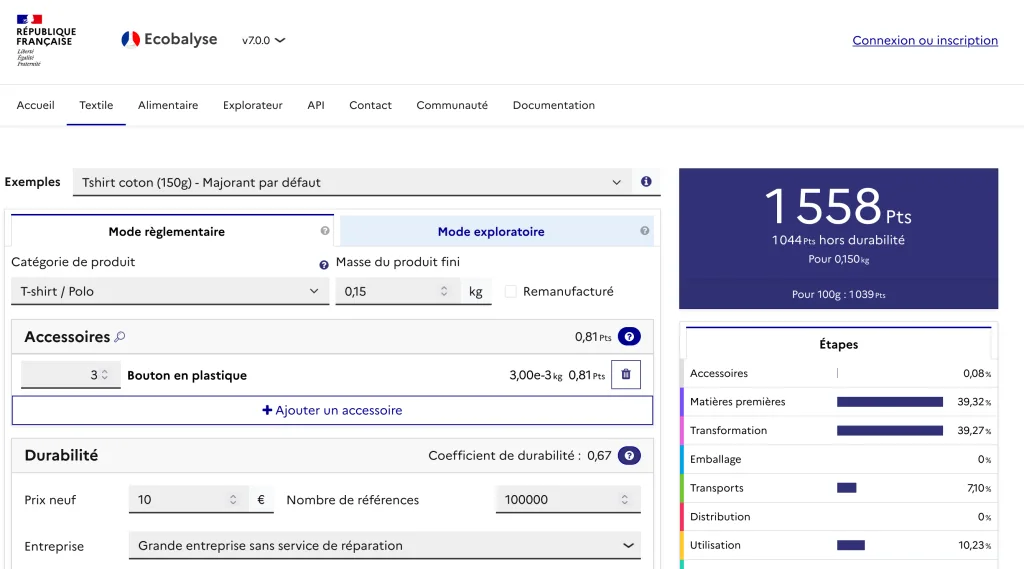Open the Exemples dropdown list
Viewport: 1024px width, 569px height.
[x=352, y=182]
